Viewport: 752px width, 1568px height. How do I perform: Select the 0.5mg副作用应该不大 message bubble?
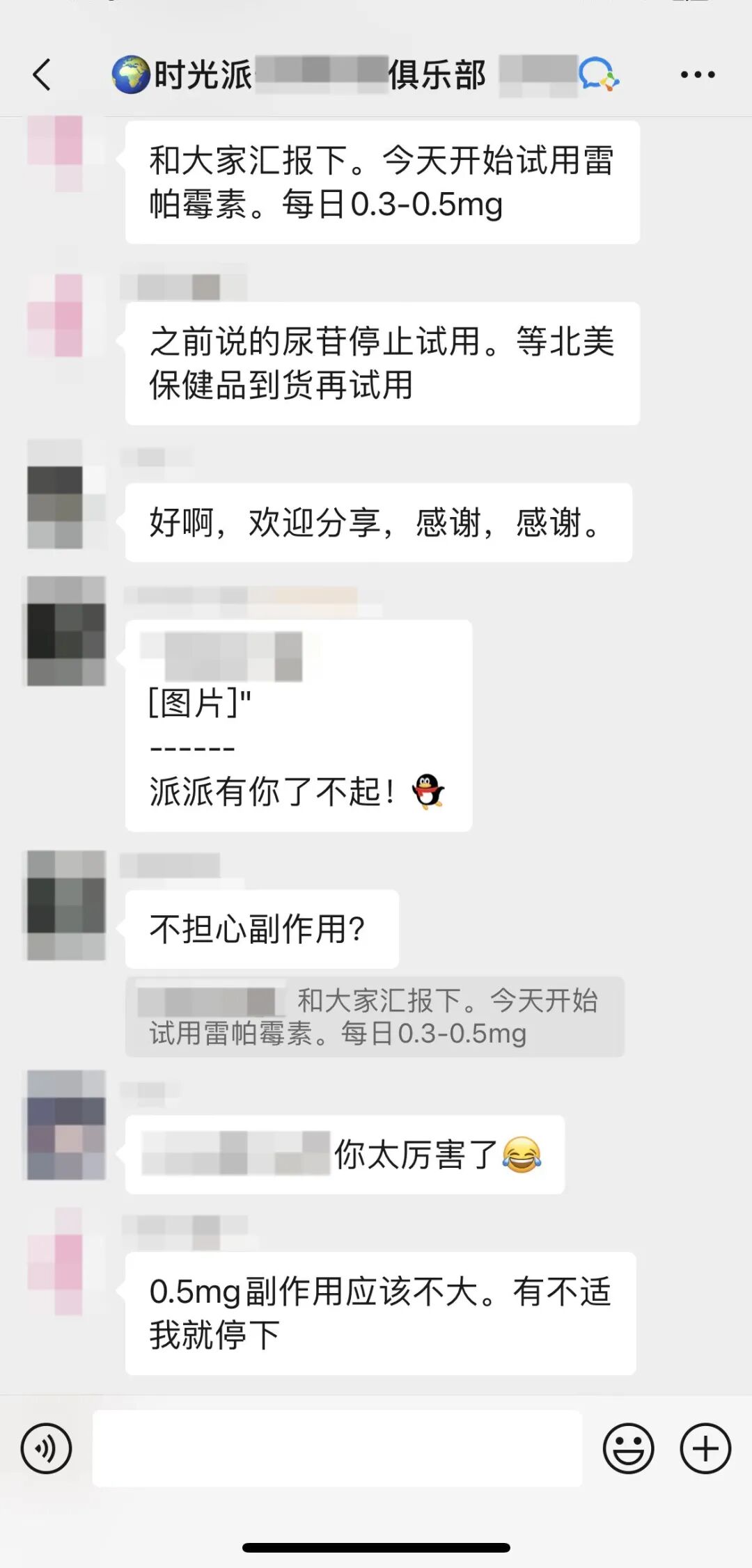[381, 1313]
